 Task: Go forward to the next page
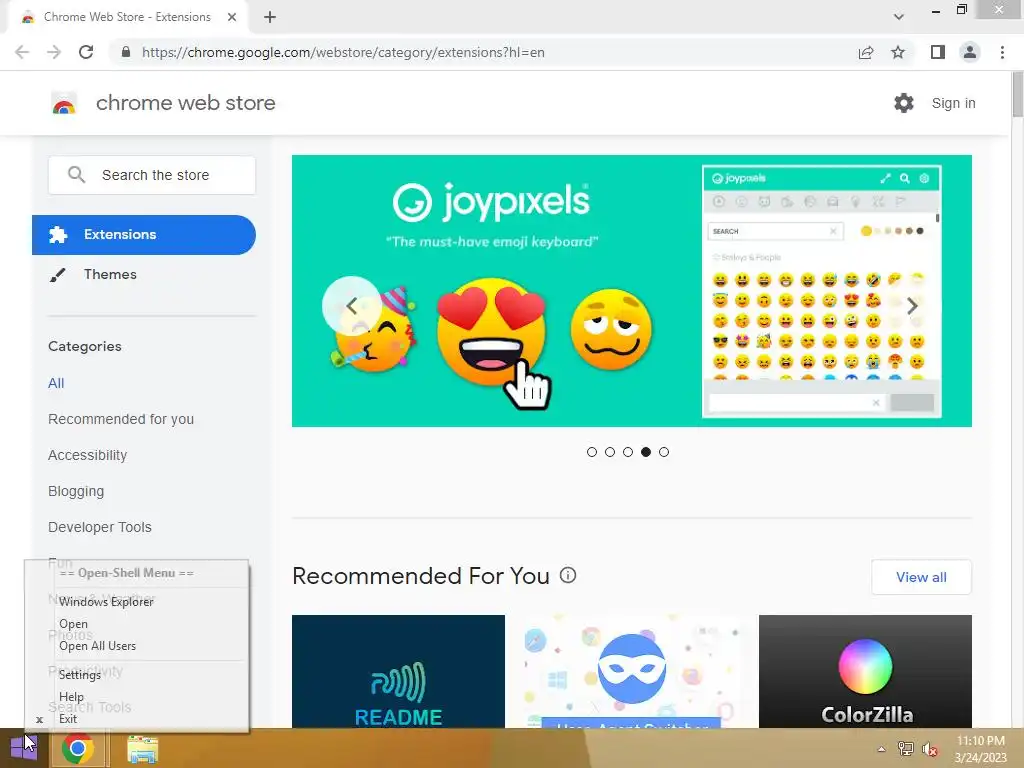coord(54,52)
